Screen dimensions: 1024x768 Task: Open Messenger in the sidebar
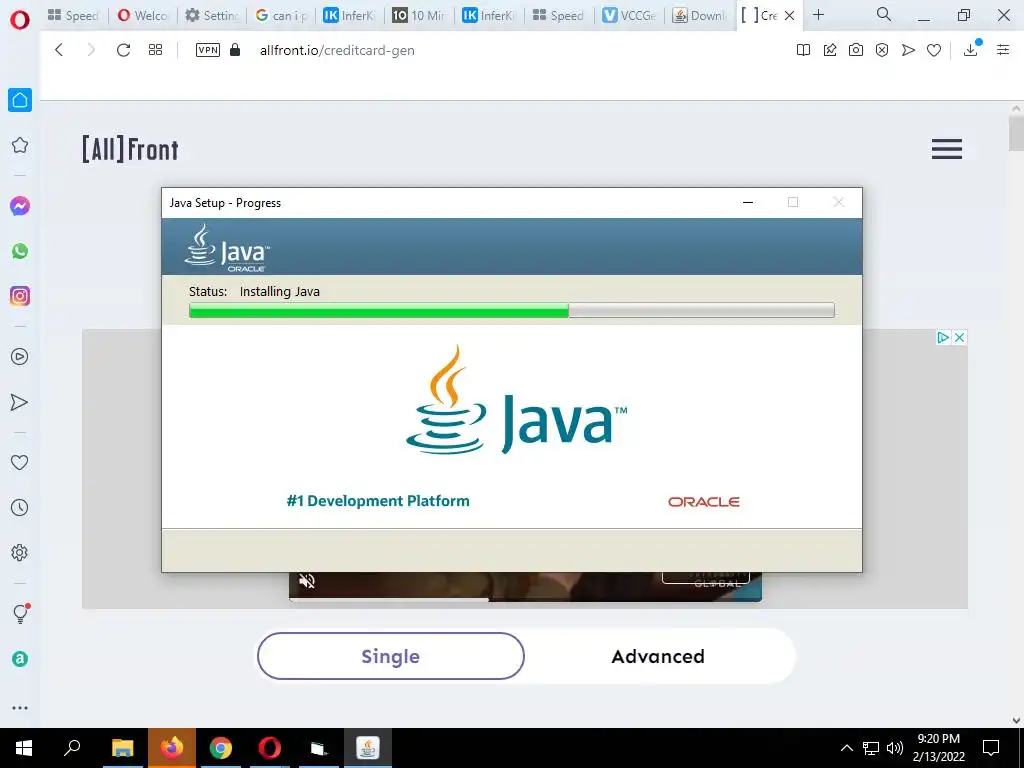coord(20,206)
